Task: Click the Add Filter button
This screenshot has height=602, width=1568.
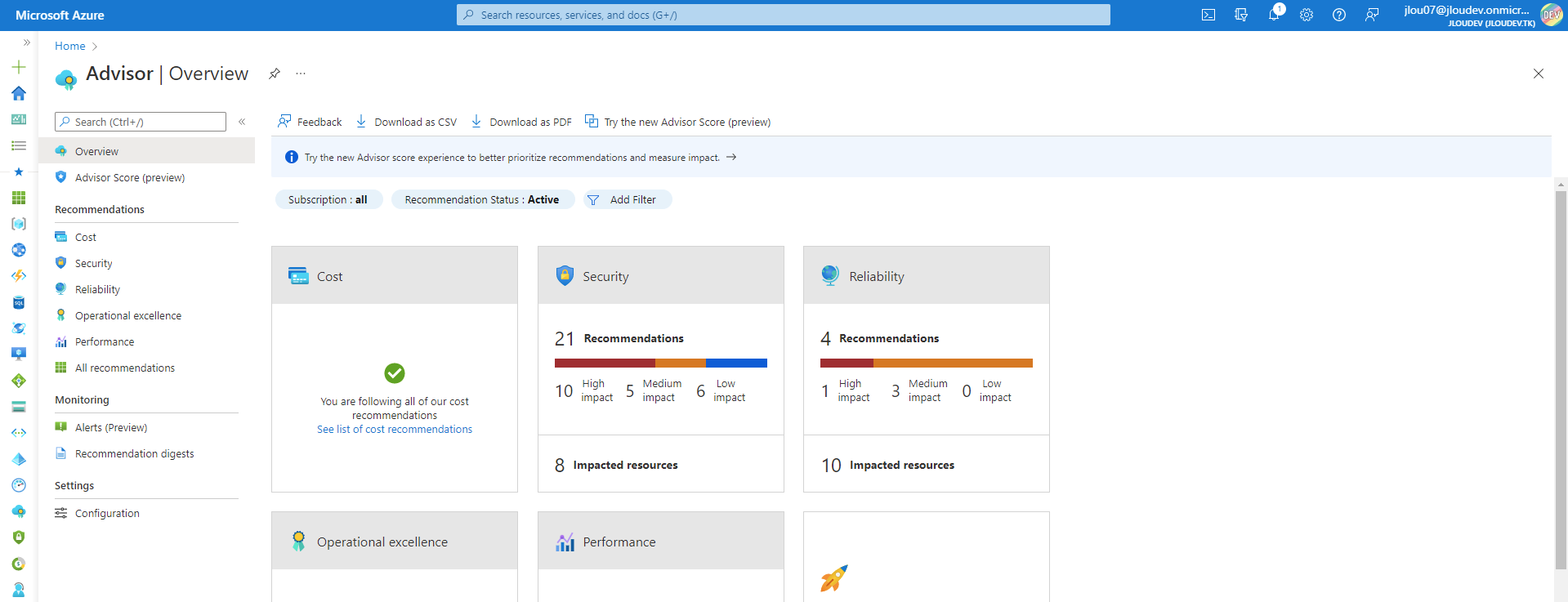Action: 628,199
